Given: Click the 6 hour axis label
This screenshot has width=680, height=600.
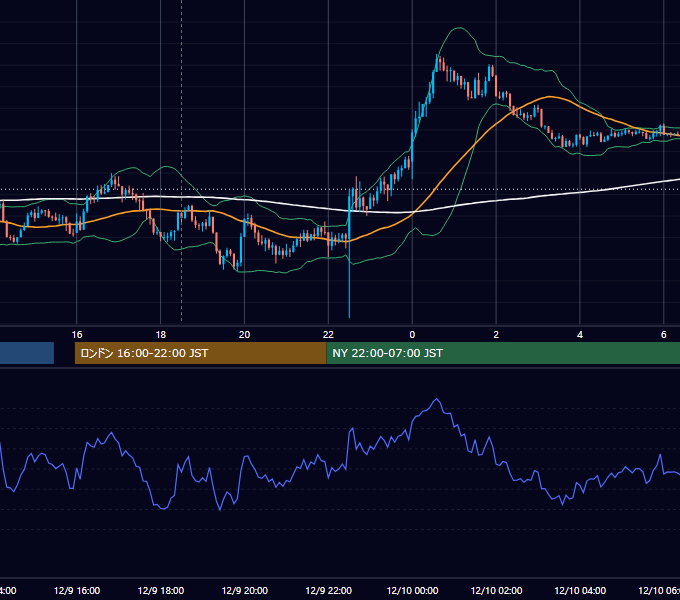Looking at the screenshot, I should (664, 335).
